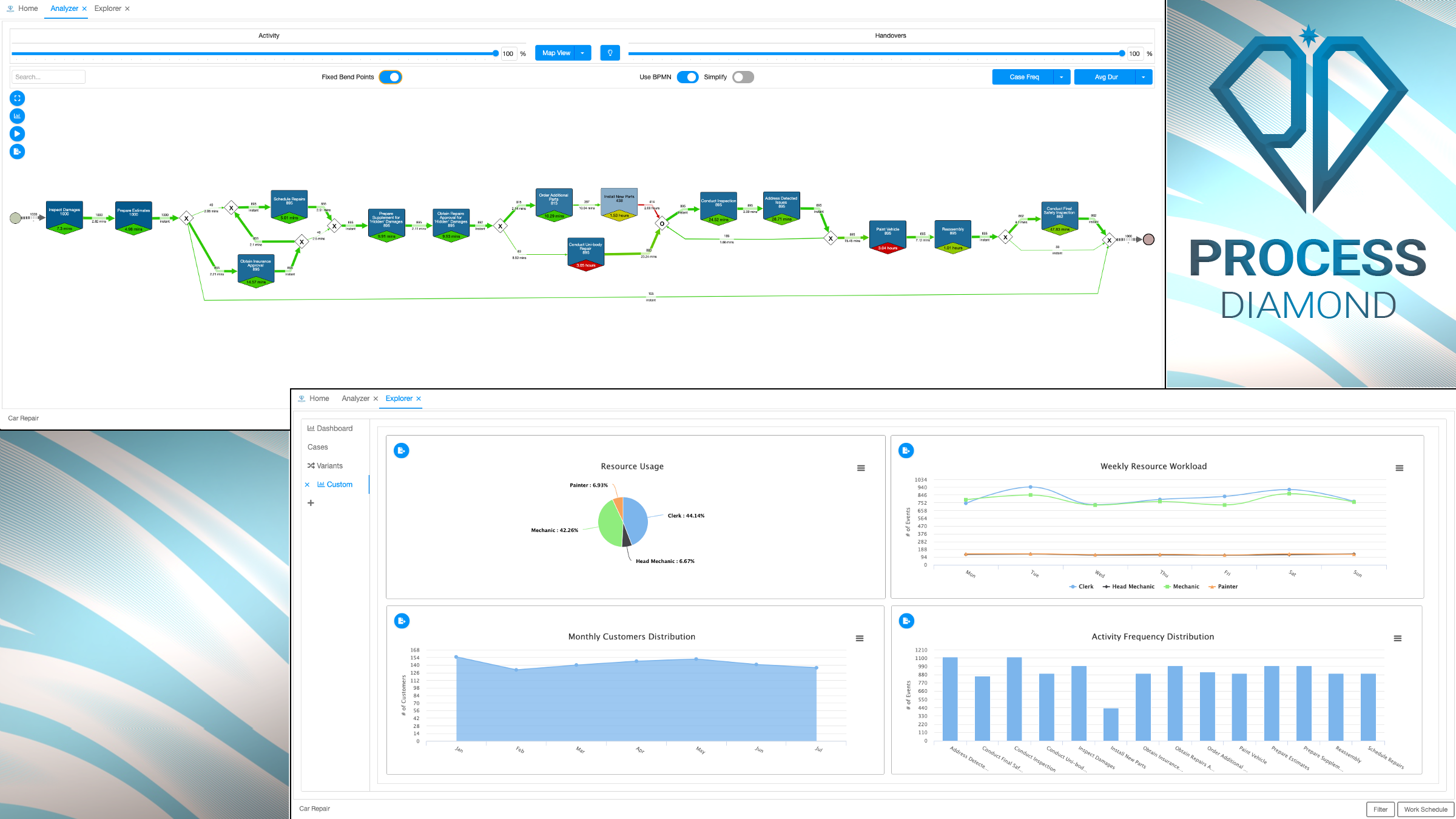Export the Activity Frequency Distribution chart
The height and width of the screenshot is (819, 1456).
[906, 621]
